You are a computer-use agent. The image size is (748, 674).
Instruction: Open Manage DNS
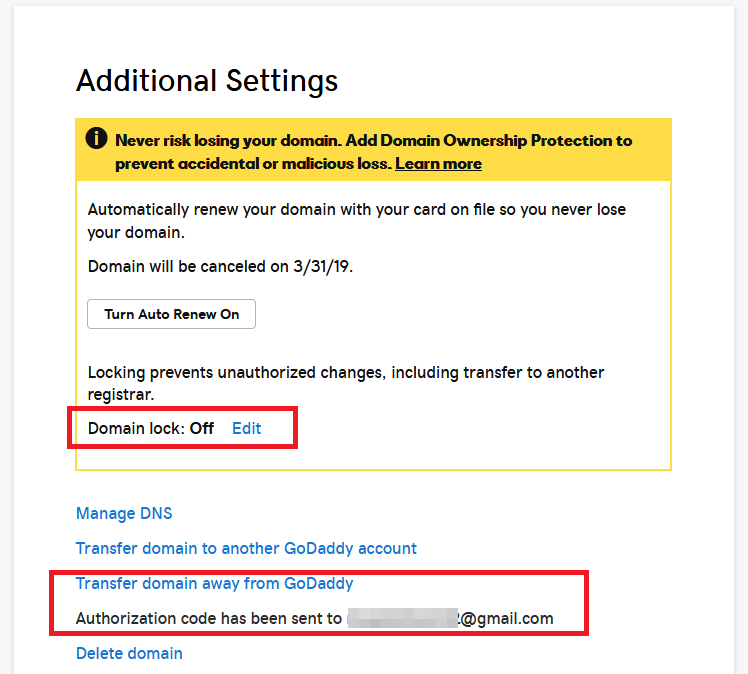[x=124, y=513]
